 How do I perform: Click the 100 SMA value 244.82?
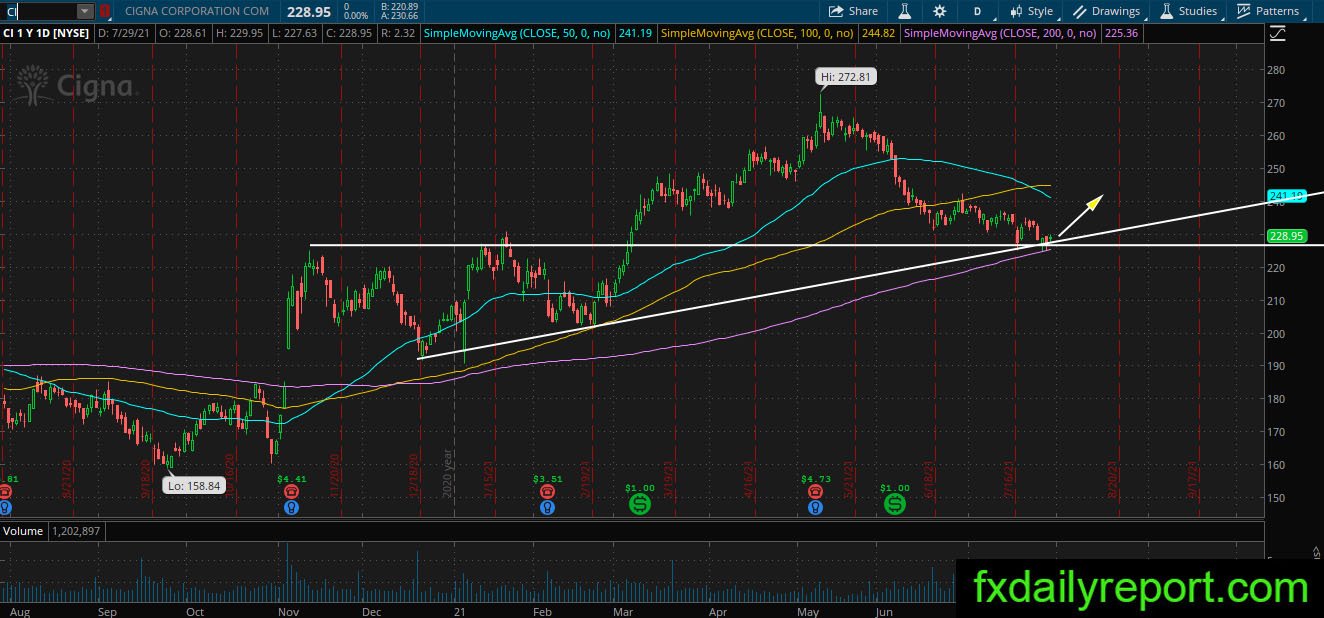coord(877,33)
